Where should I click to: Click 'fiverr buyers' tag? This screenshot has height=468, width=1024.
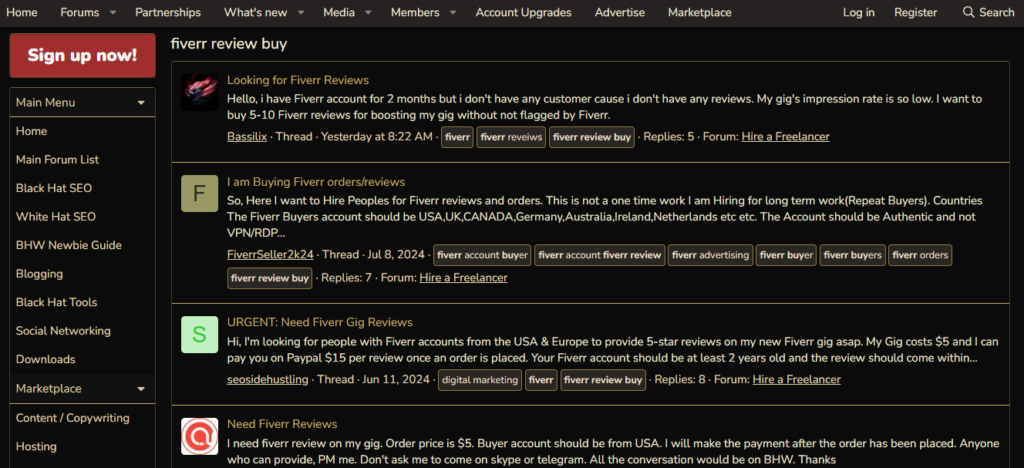click(852, 255)
